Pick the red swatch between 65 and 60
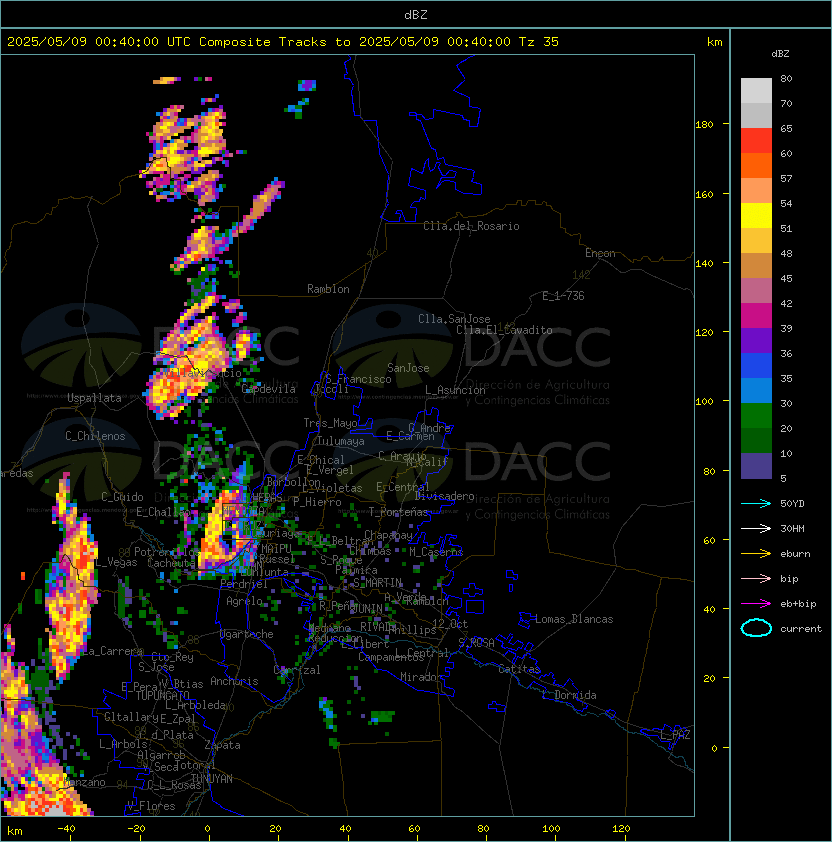This screenshot has width=832, height=842. [x=756, y=141]
